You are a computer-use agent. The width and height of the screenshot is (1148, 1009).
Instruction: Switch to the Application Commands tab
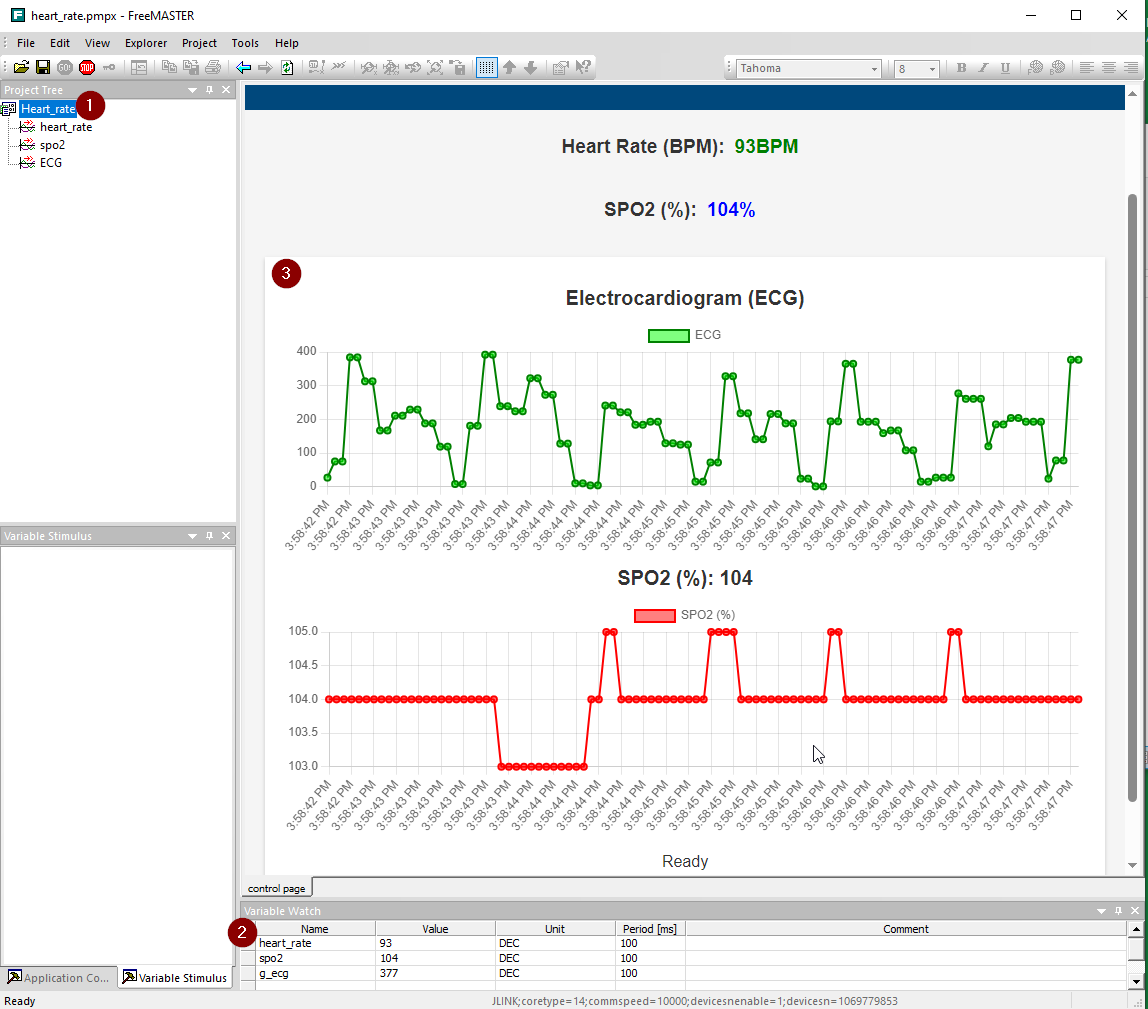pos(58,977)
